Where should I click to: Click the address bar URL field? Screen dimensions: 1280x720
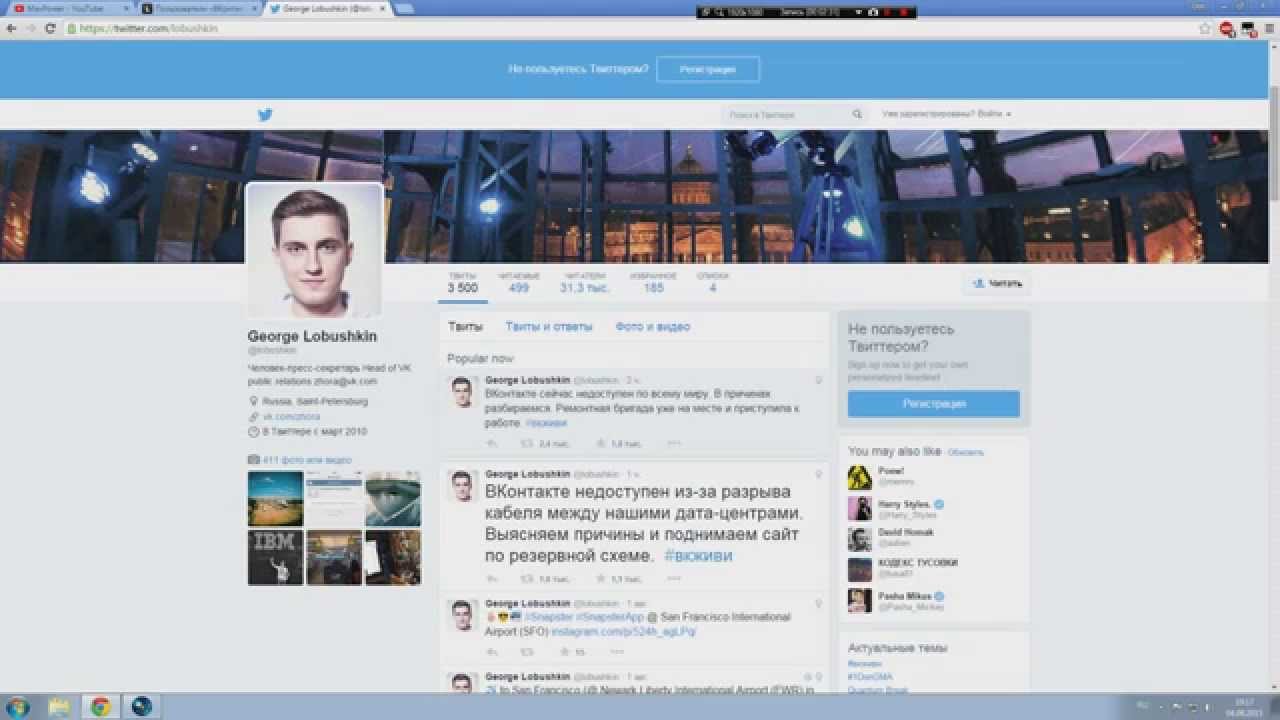[x=630, y=29]
